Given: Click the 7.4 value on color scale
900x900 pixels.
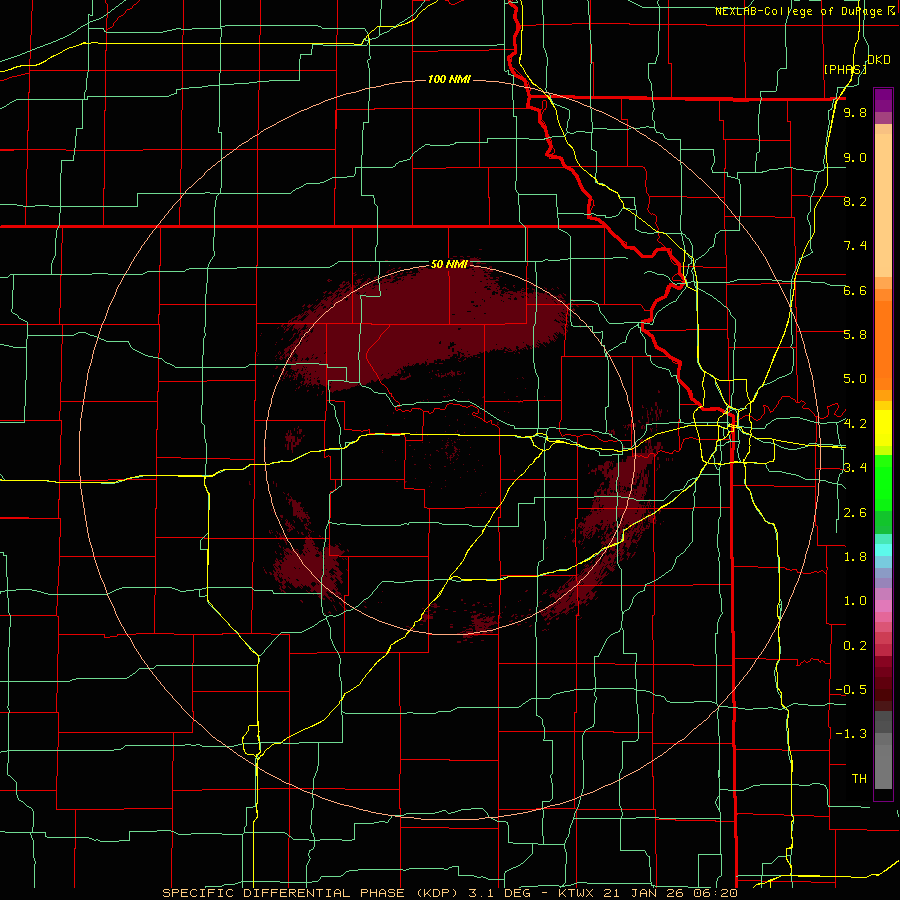Looking at the screenshot, I should [855, 246].
